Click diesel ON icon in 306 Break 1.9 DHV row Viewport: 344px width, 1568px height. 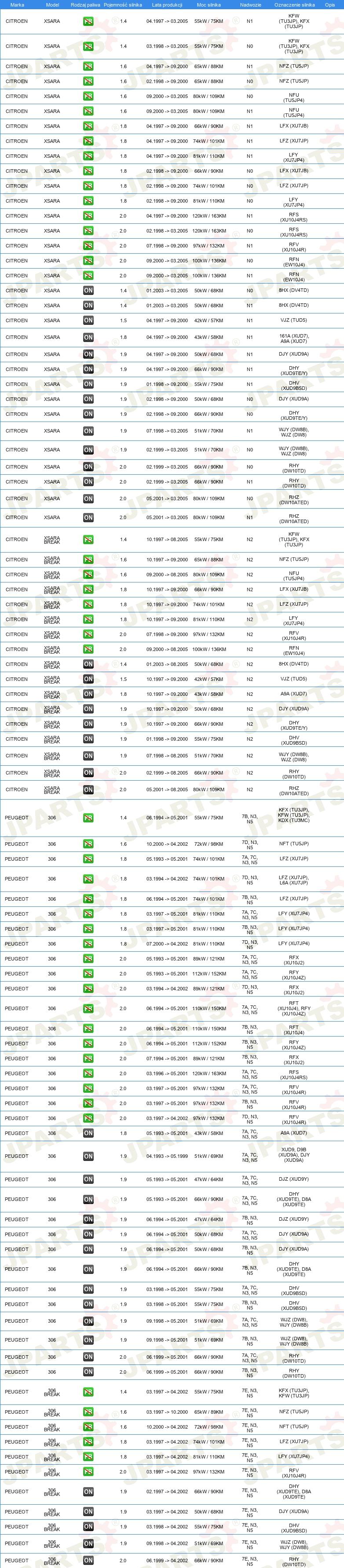pos(88,1527)
